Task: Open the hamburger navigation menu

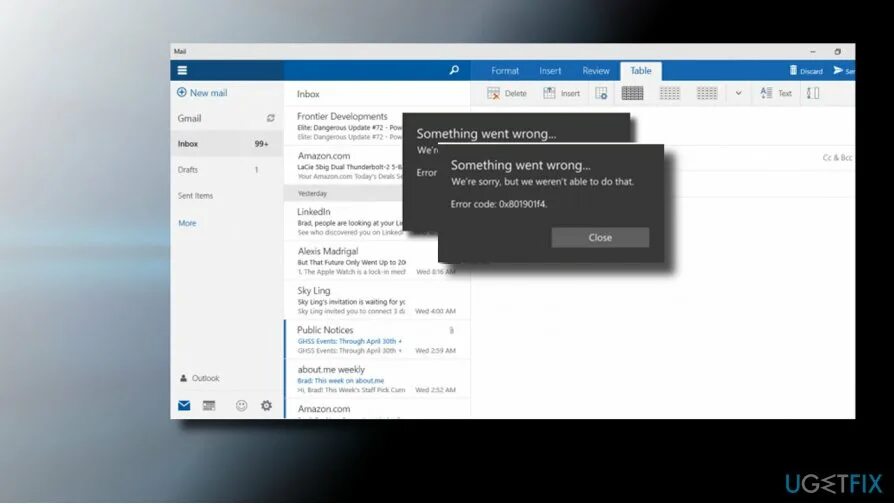Action: [182, 70]
